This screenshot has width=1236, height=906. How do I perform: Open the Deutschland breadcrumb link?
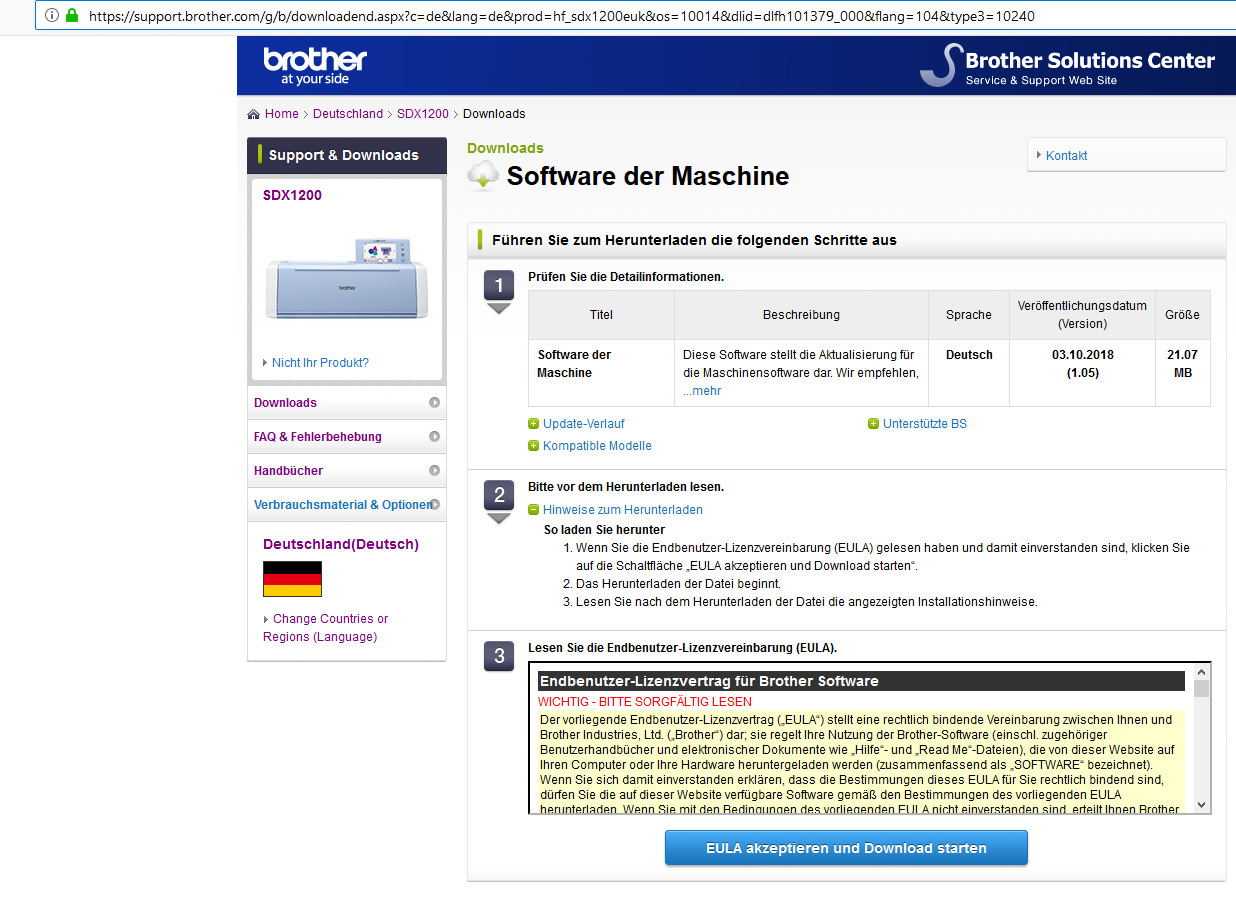pos(347,114)
